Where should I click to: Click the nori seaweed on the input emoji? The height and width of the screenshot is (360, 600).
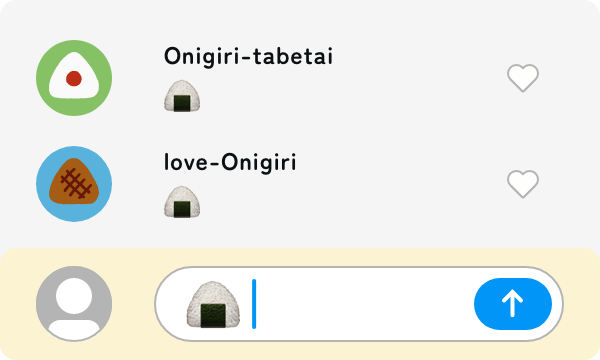click(x=213, y=316)
